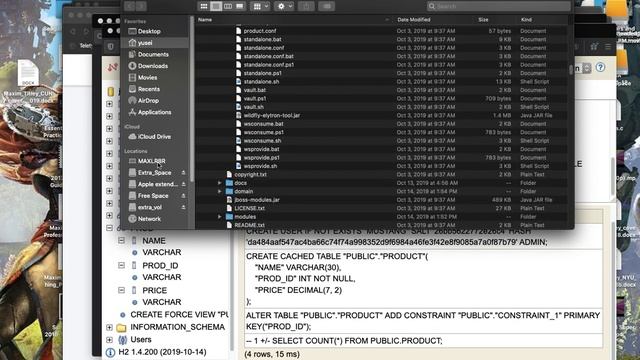Viewport: 640px width, 360px height.
Task: Open Network in Finder sidebar
Action: 149,219
